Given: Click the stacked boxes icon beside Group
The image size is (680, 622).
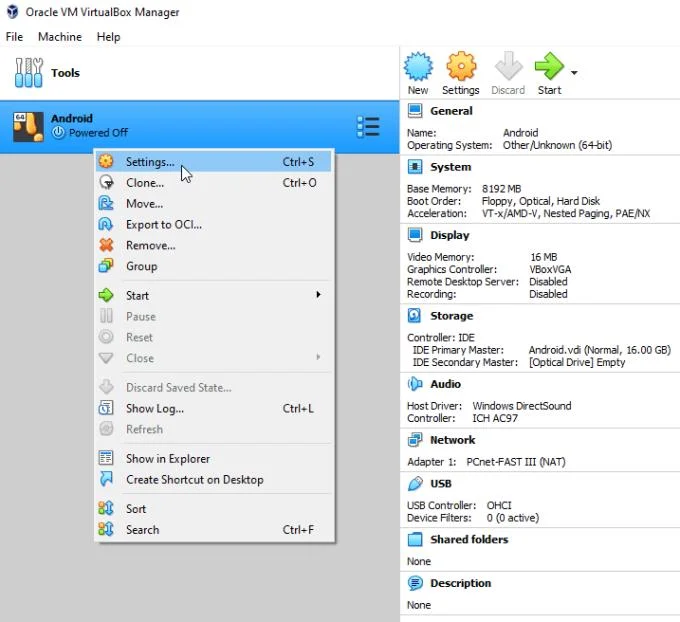Looking at the screenshot, I should (106, 265).
